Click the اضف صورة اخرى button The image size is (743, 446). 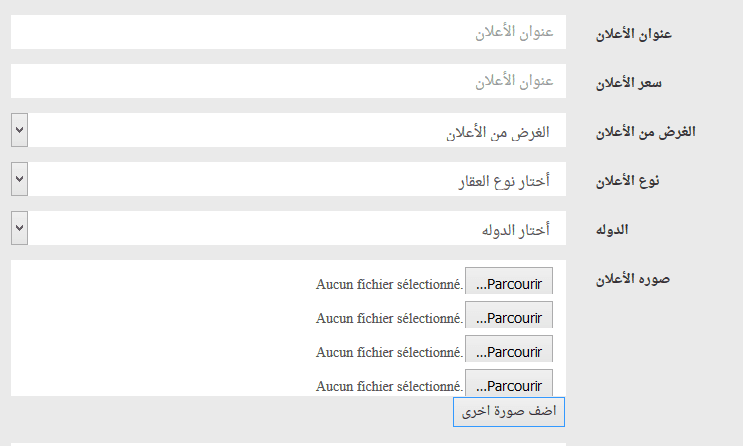click(509, 411)
